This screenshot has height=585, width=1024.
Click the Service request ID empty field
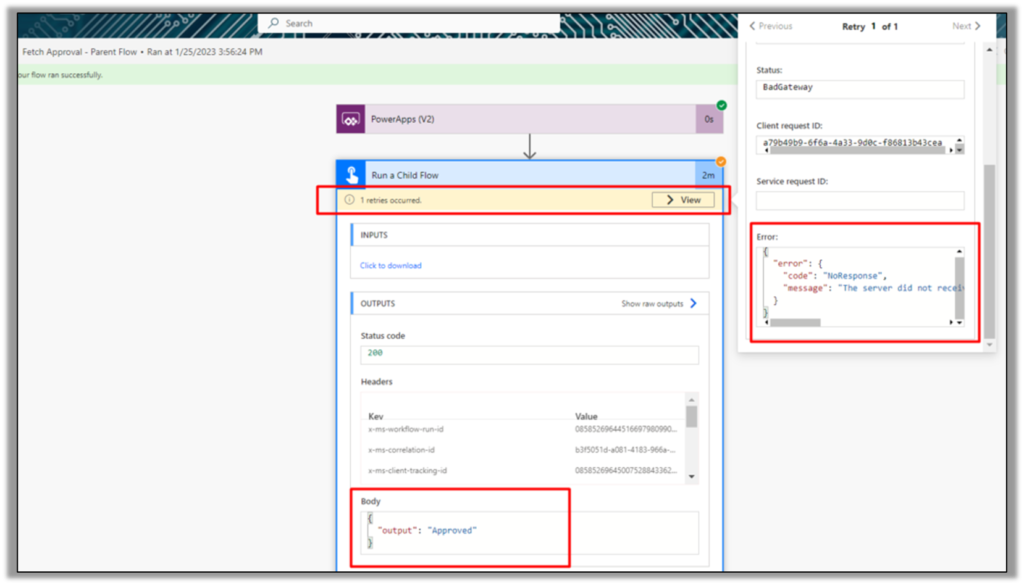click(860, 200)
